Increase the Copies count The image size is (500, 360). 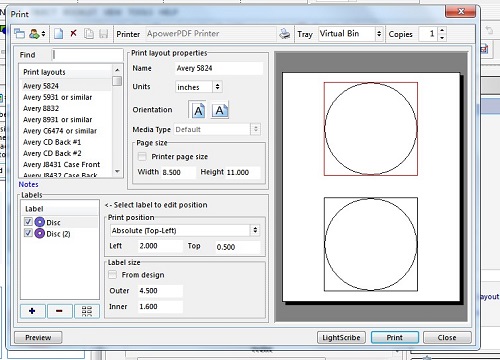tap(442, 31)
